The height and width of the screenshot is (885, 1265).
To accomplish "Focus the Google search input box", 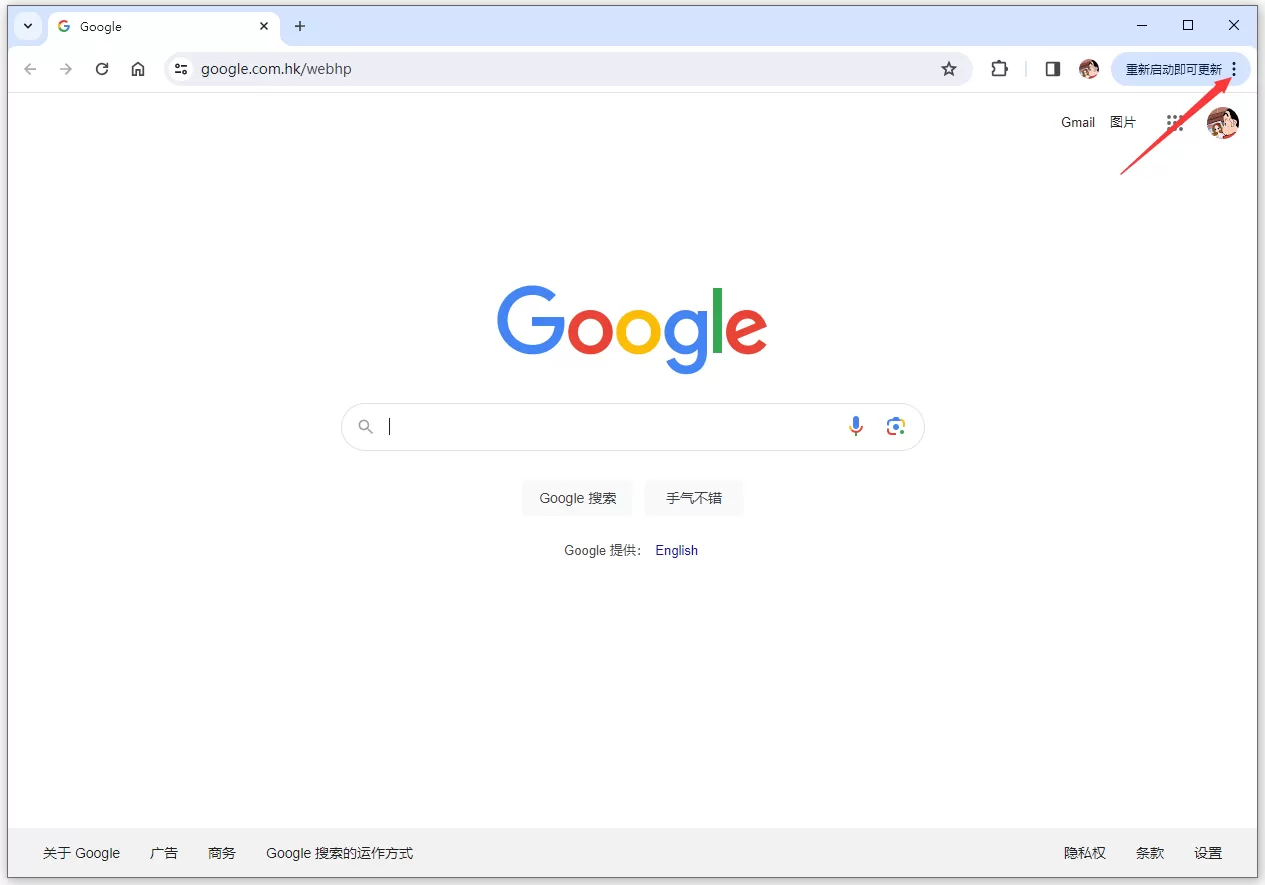I will coord(612,427).
